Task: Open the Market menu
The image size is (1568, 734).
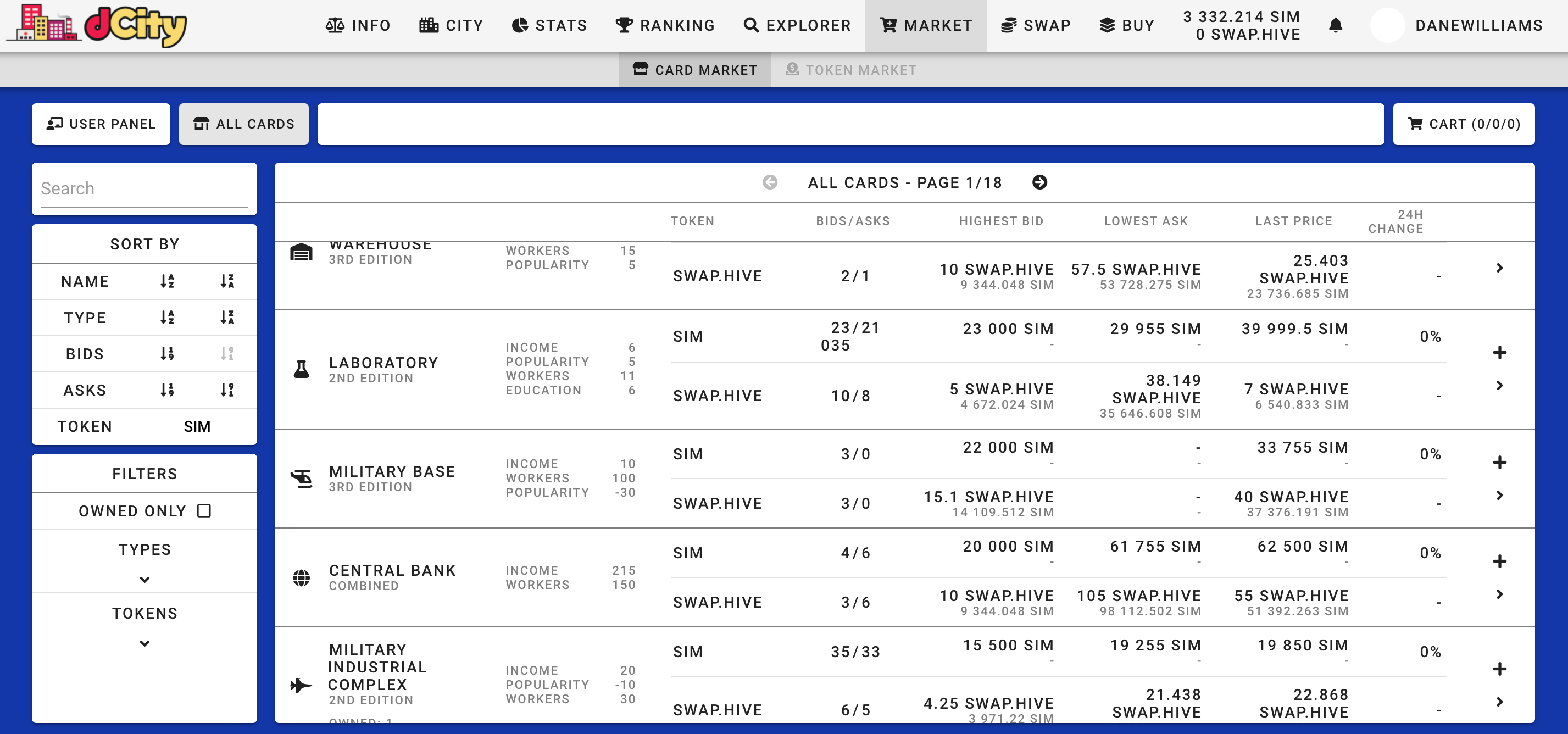Action: point(926,26)
